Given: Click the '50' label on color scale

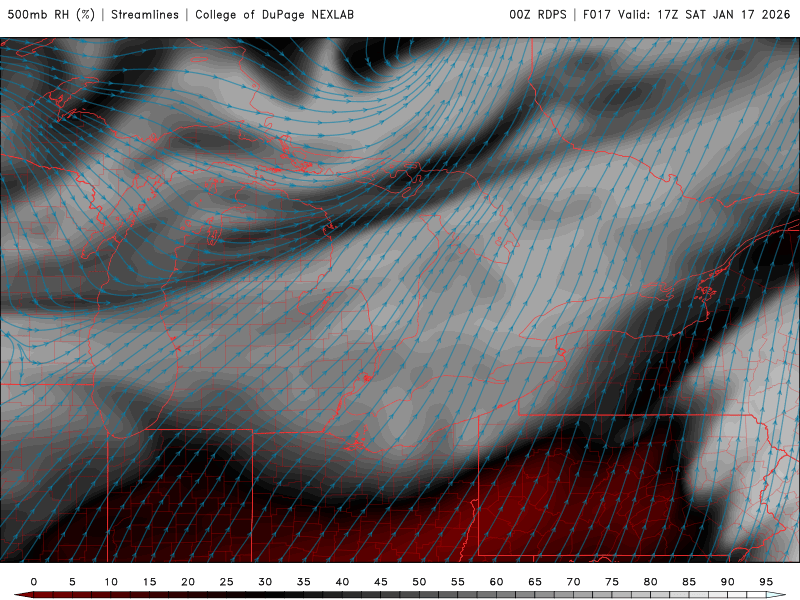Looking at the screenshot, I should click(x=419, y=582).
